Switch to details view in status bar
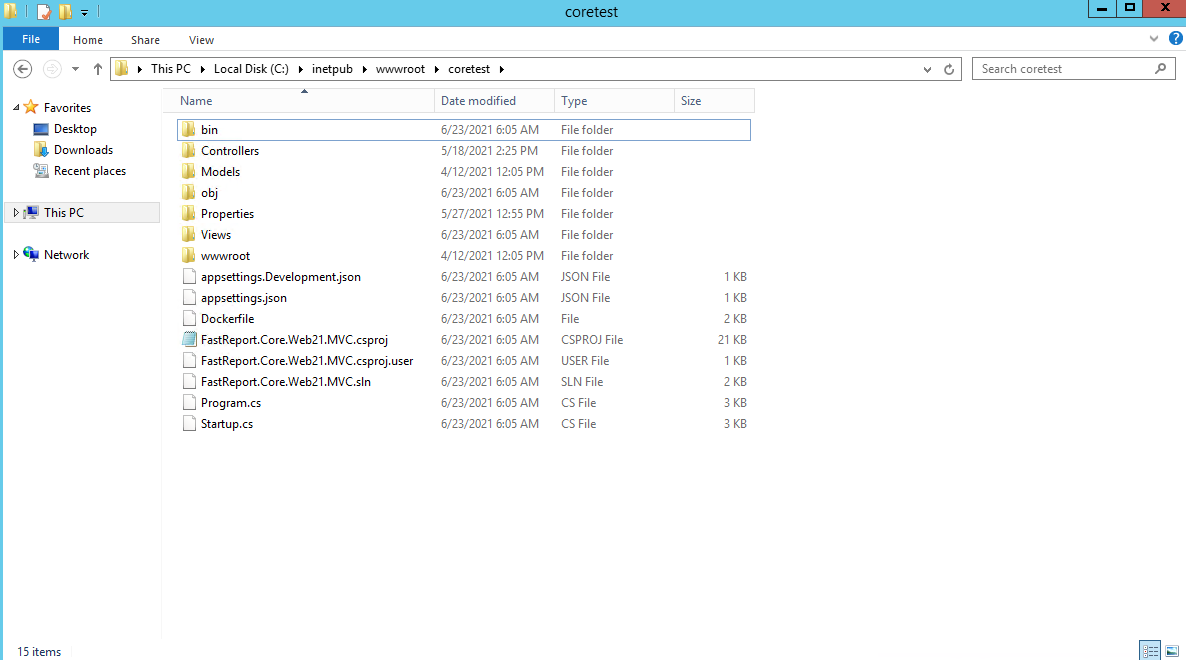 [1150, 651]
